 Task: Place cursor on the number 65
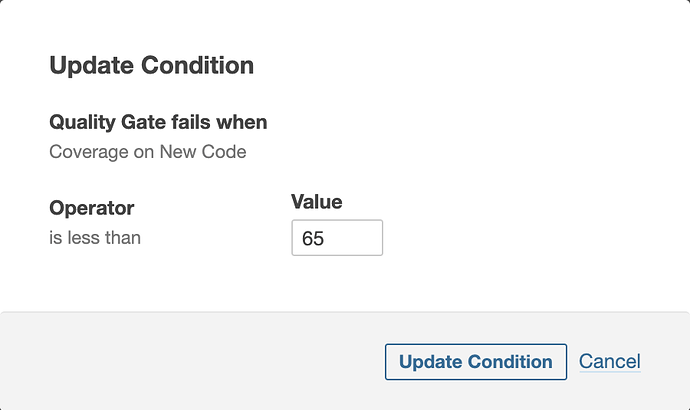pyautogui.click(x=313, y=240)
